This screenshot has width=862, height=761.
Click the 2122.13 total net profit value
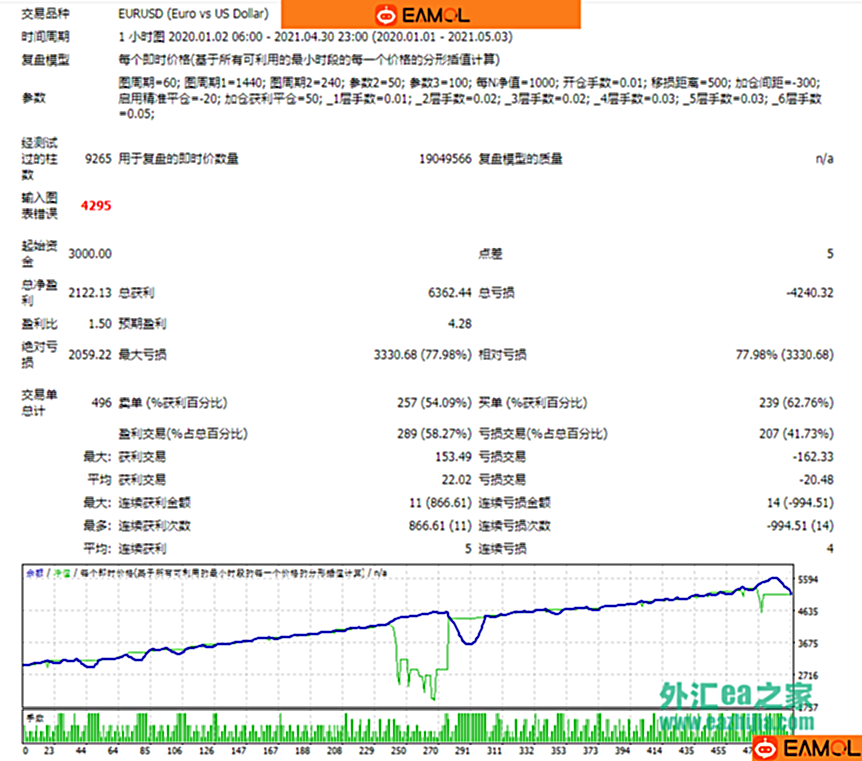point(89,293)
